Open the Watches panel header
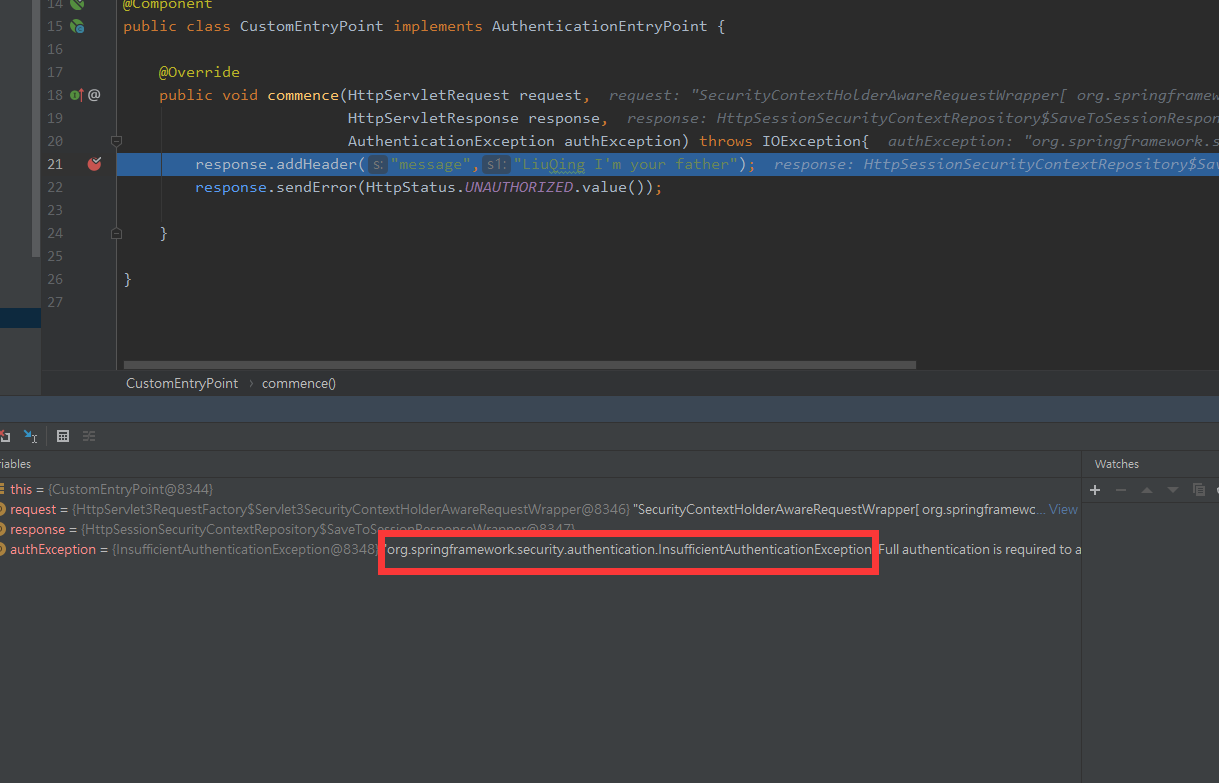Screen dimensions: 1219x783 [x=1117, y=464]
